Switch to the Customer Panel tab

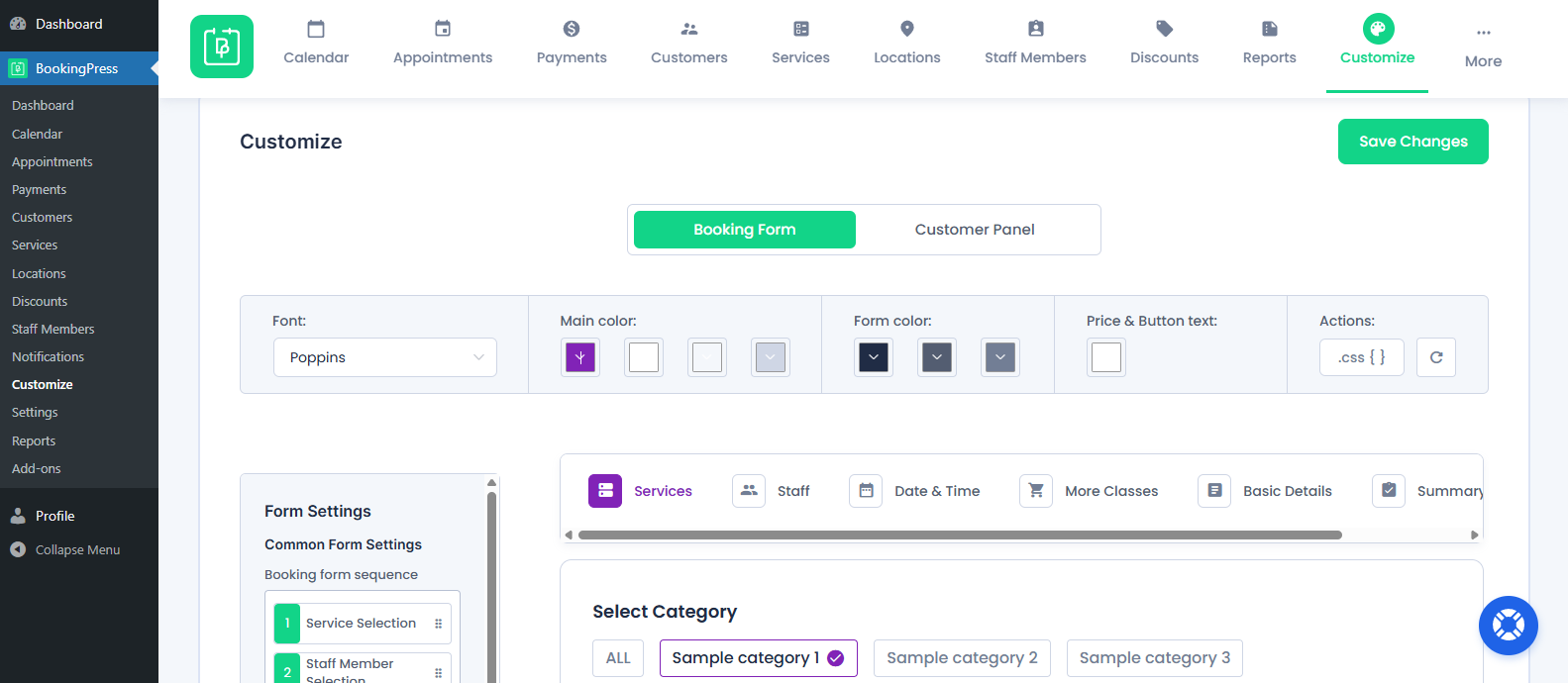(975, 230)
